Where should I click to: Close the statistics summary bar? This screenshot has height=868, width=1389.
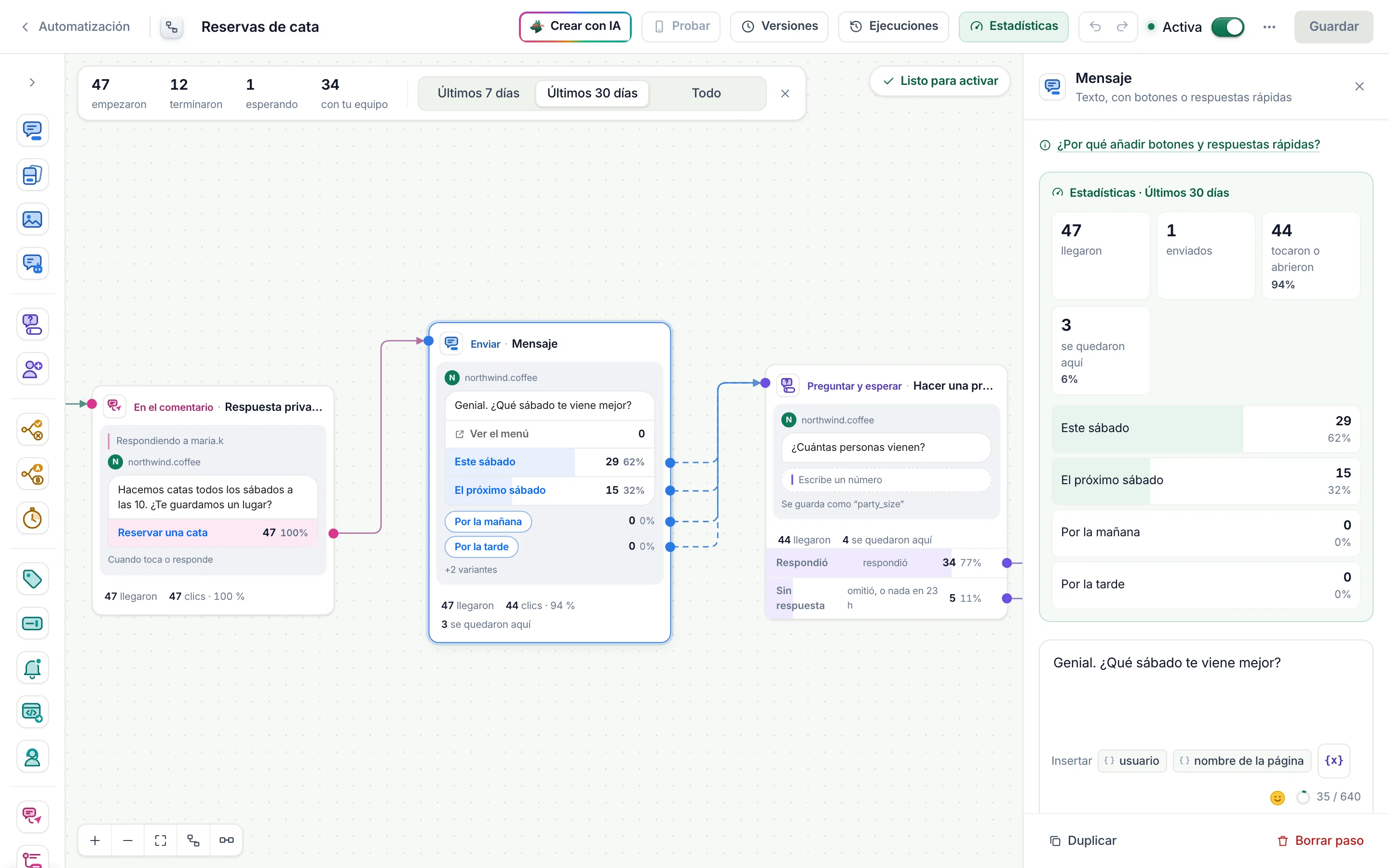[x=785, y=94]
